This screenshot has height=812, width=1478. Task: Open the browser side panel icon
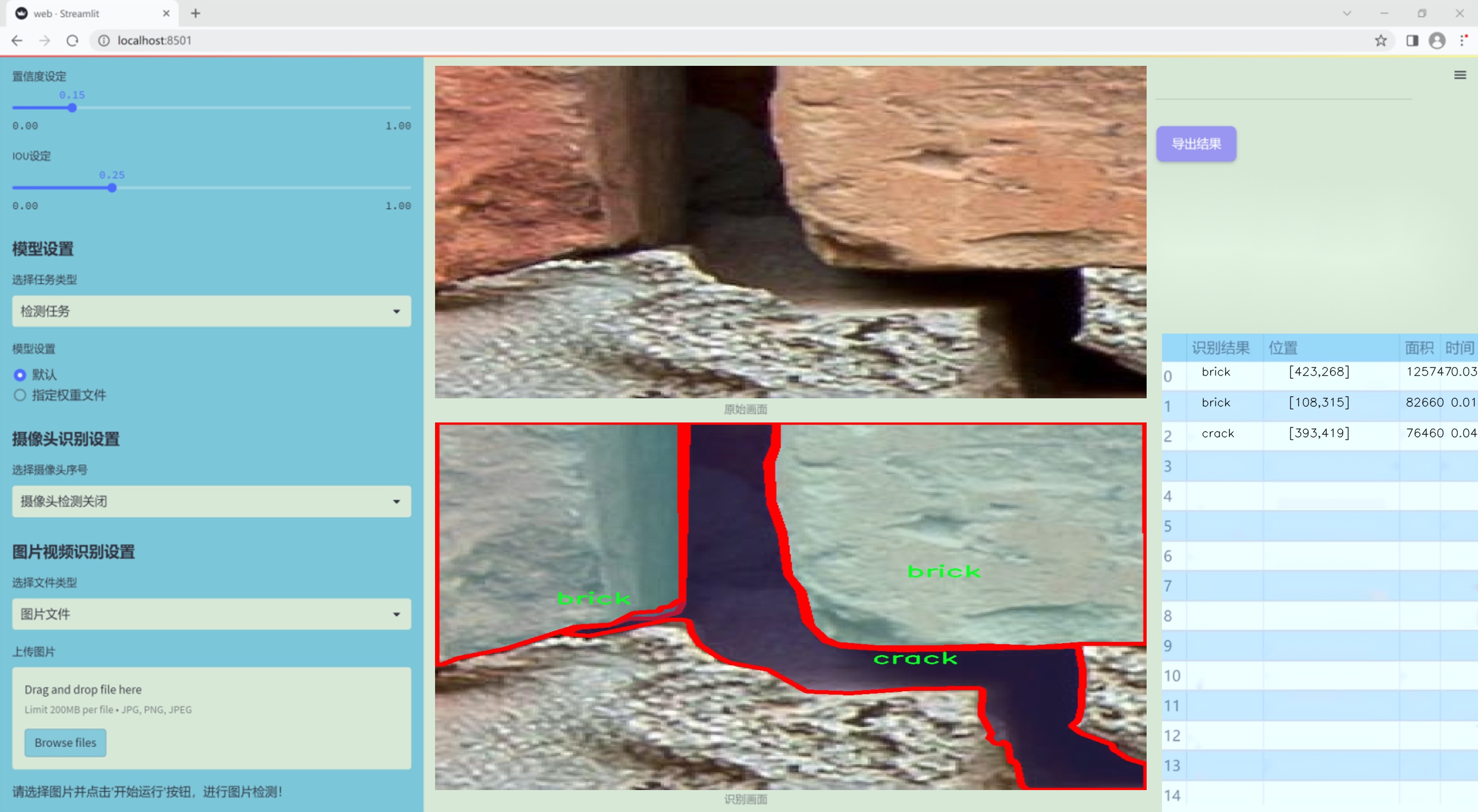[1412, 41]
